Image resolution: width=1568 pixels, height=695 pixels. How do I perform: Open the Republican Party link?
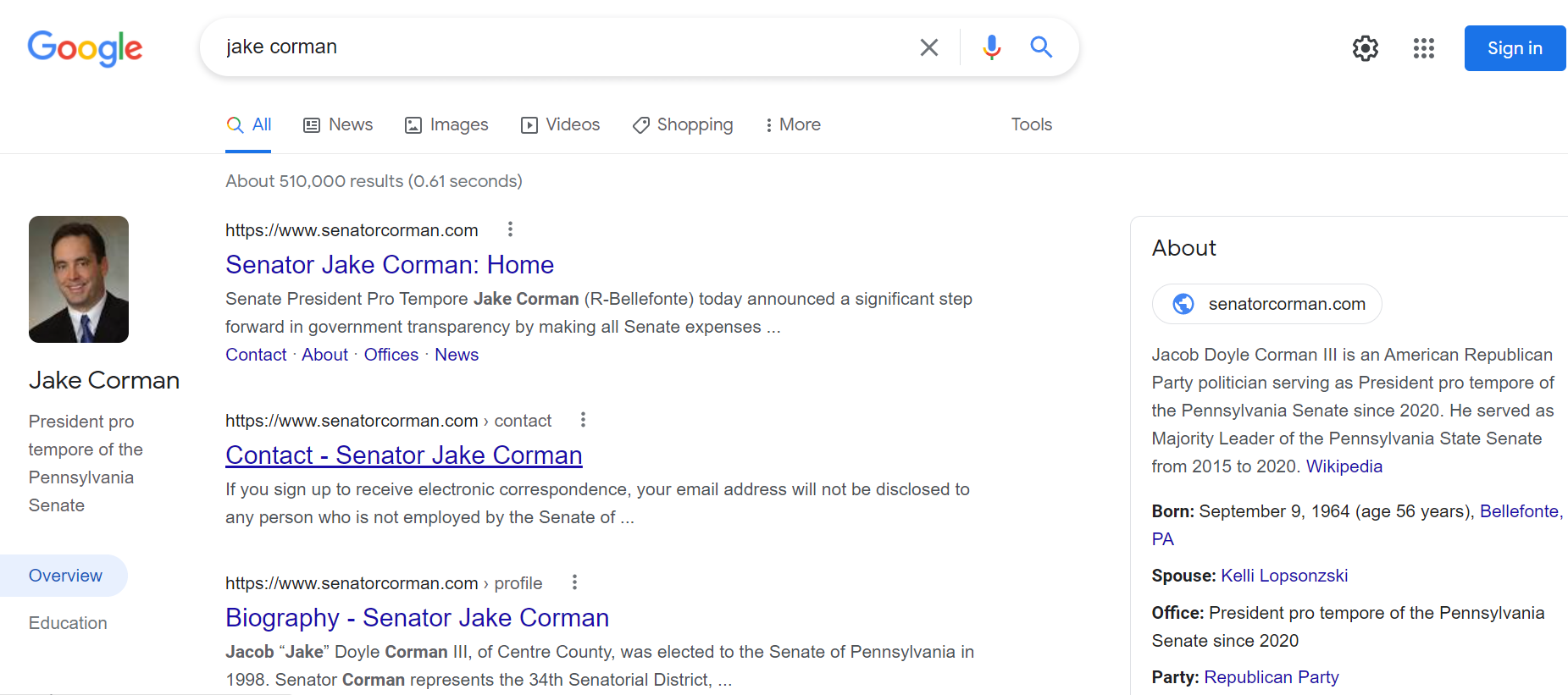(x=1272, y=677)
